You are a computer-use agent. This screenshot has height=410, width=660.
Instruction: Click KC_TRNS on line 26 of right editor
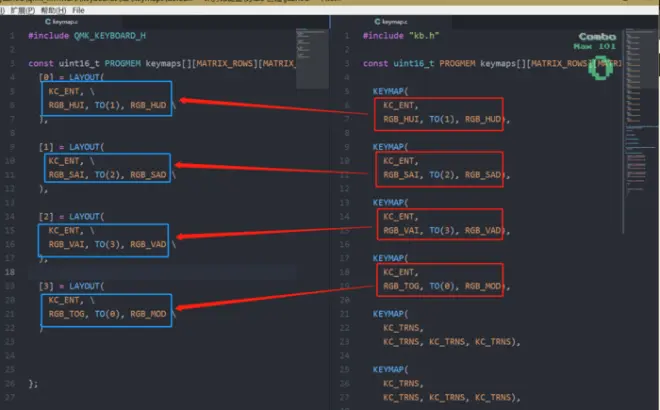(x=401, y=383)
